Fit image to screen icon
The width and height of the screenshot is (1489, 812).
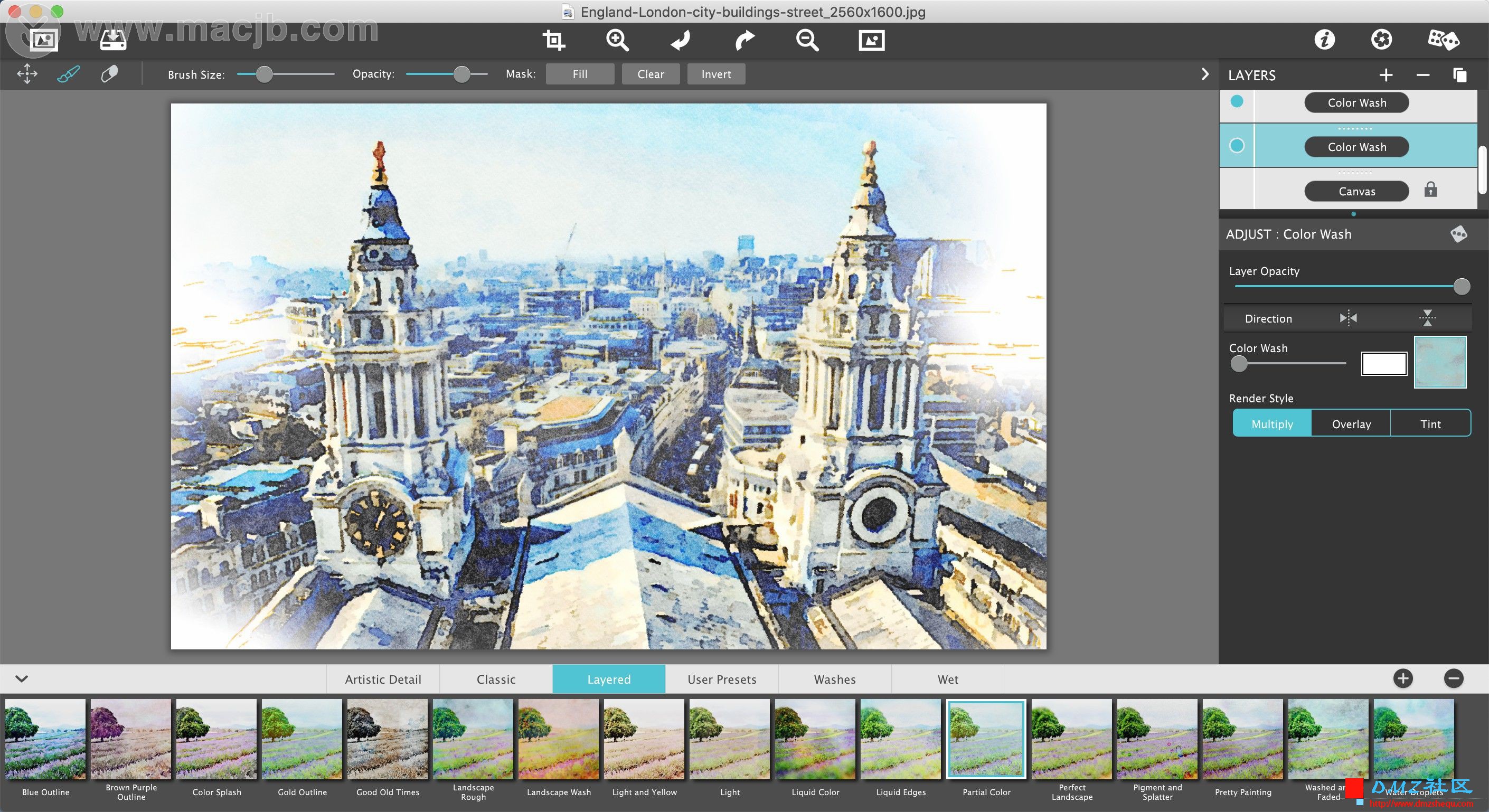click(x=872, y=41)
